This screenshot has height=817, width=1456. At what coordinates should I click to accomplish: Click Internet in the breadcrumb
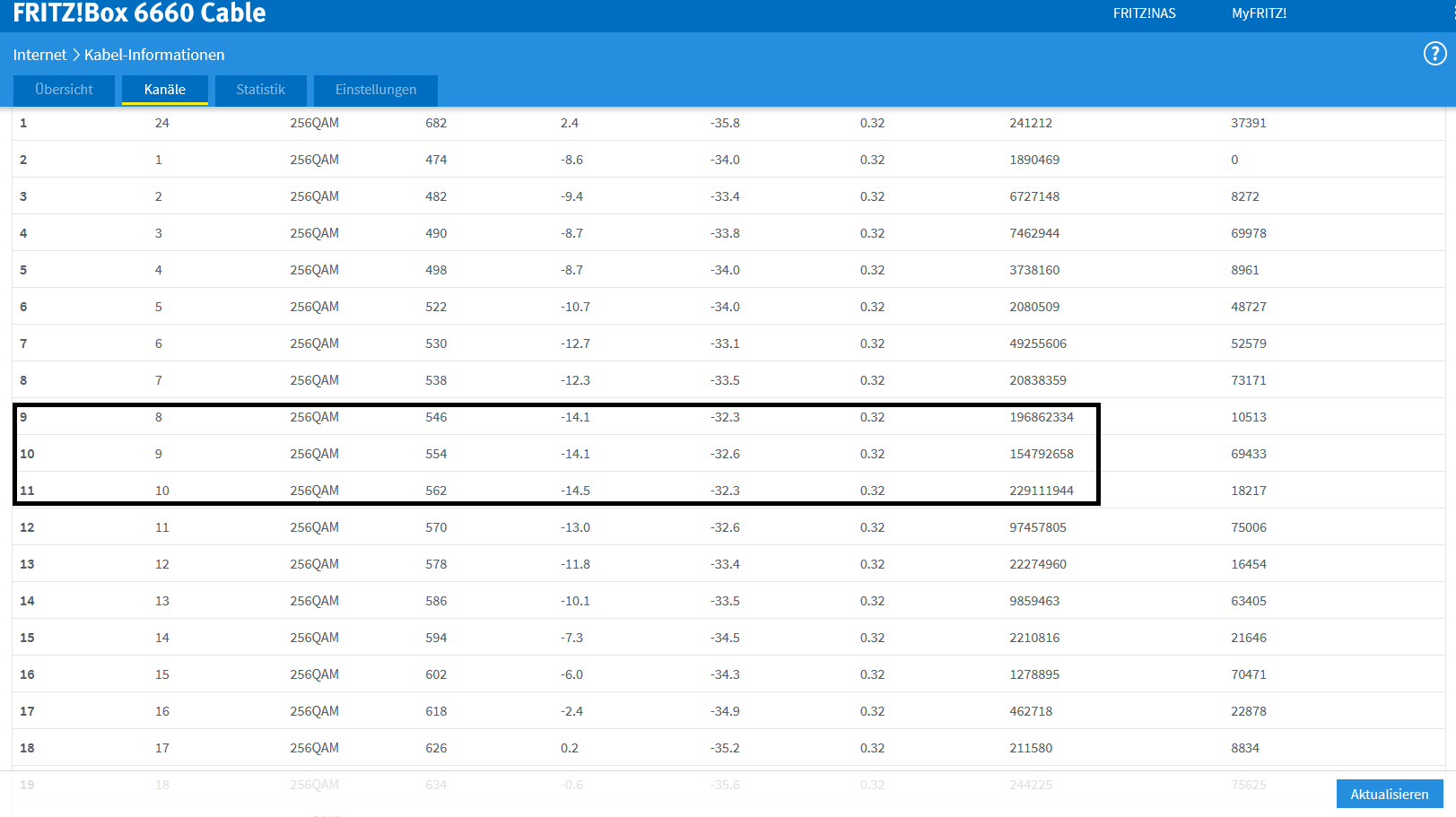pyautogui.click(x=39, y=55)
